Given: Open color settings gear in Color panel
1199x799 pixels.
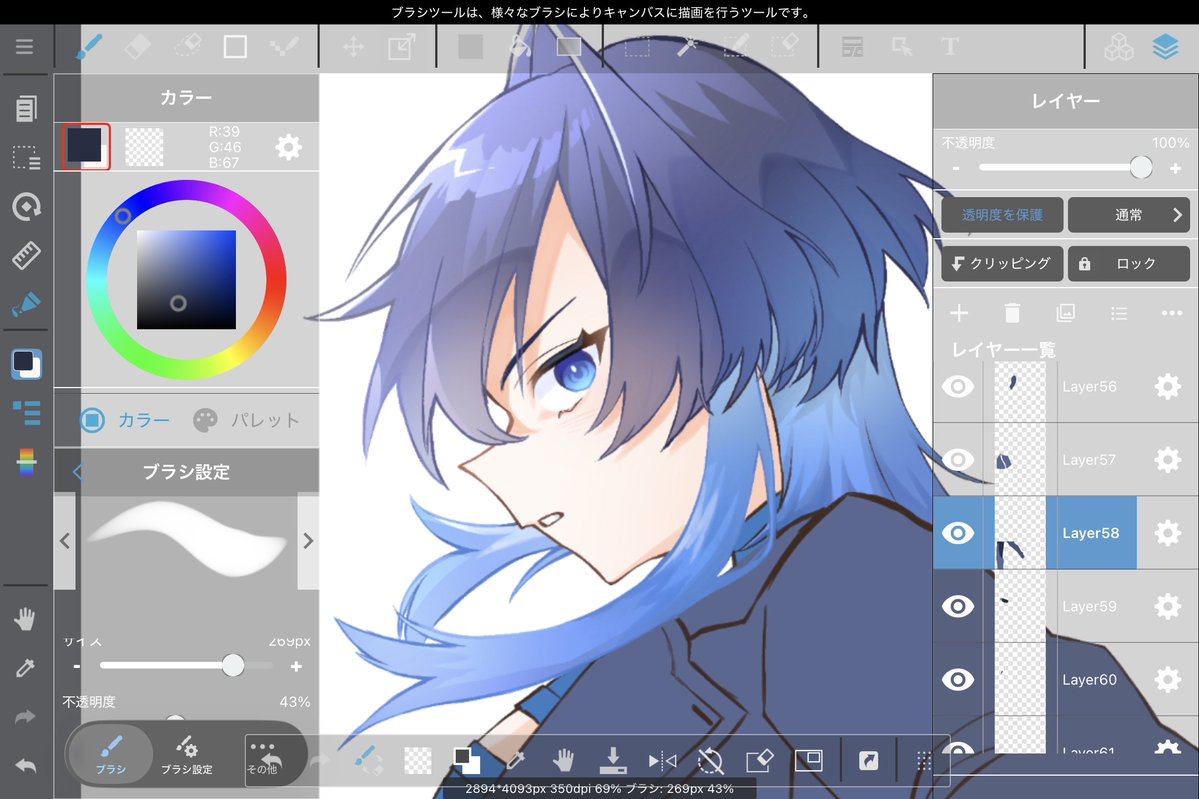Looking at the screenshot, I should pyautogui.click(x=288, y=147).
